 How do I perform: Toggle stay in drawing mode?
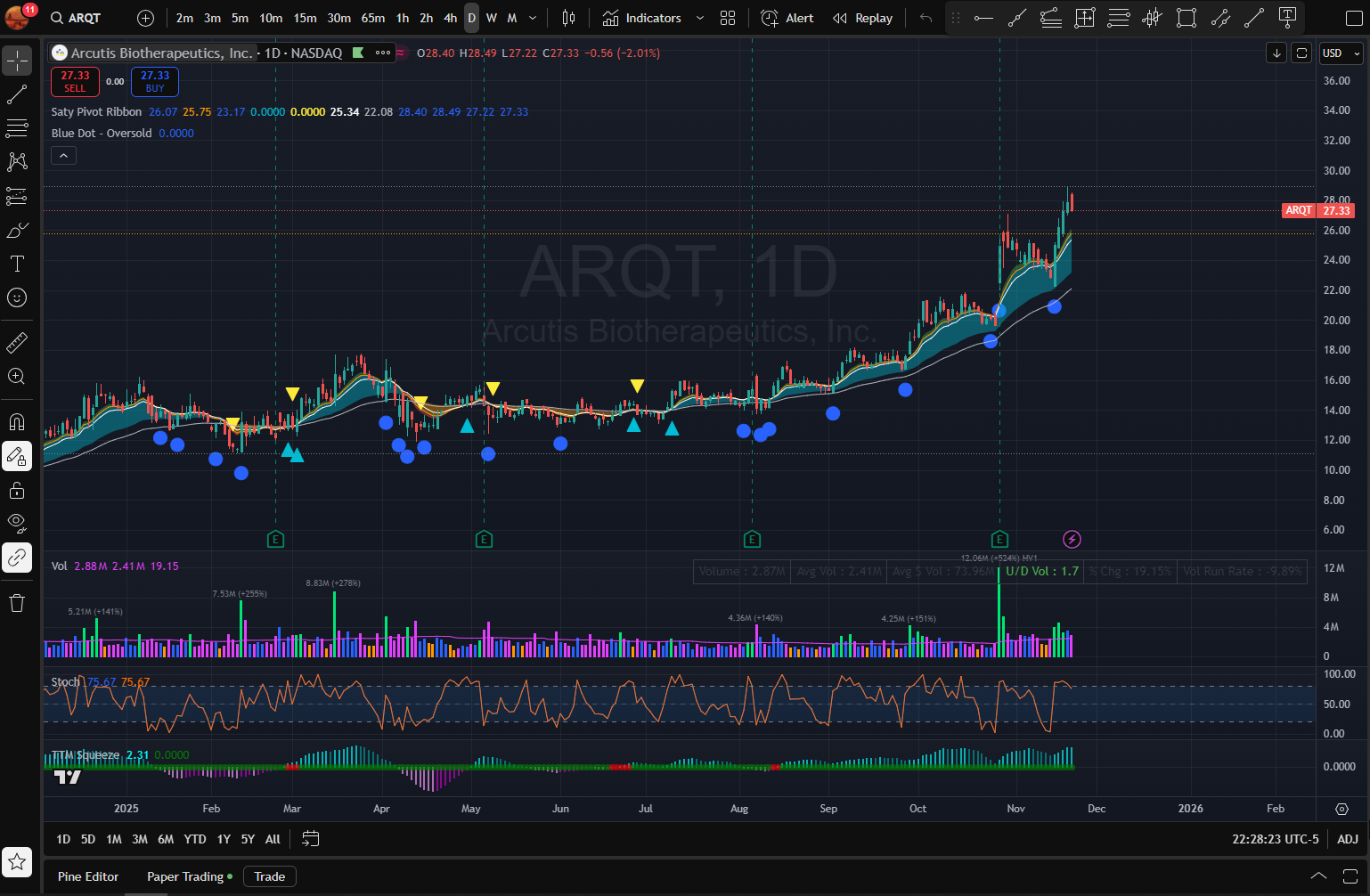click(17, 456)
